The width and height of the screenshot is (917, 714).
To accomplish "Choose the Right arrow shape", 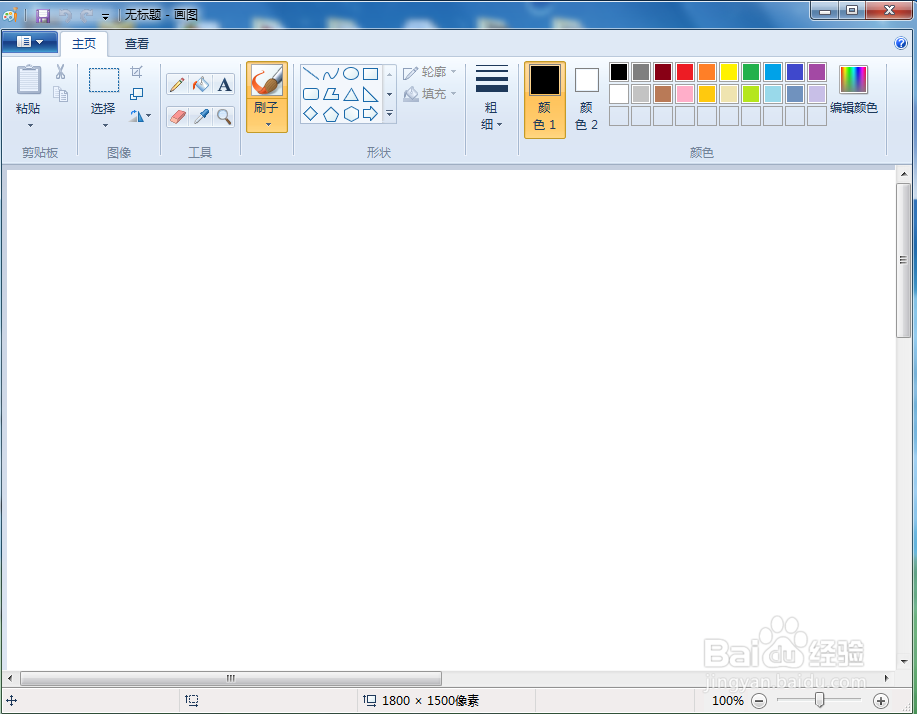I will pyautogui.click(x=370, y=113).
